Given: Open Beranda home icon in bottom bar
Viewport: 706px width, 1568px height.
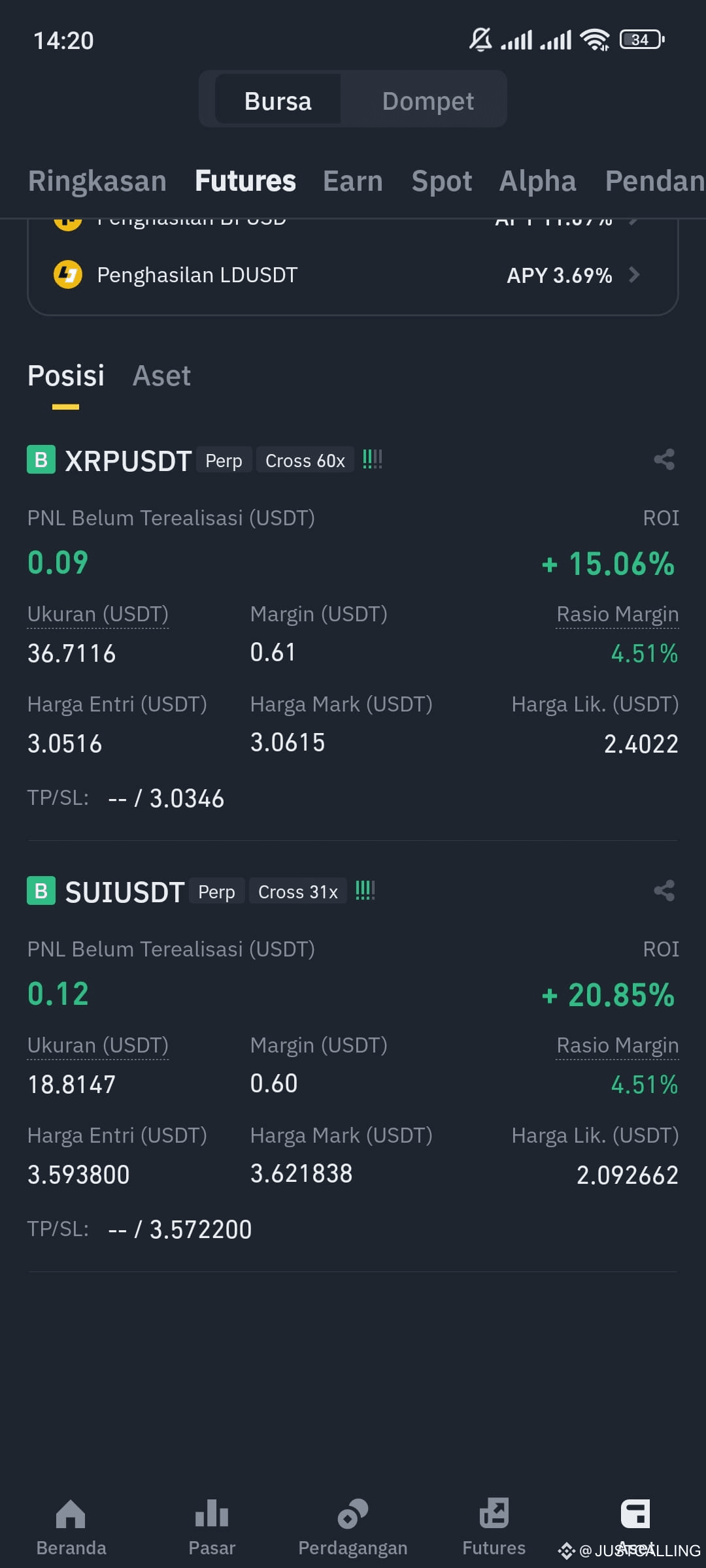Looking at the screenshot, I should click(x=71, y=1514).
